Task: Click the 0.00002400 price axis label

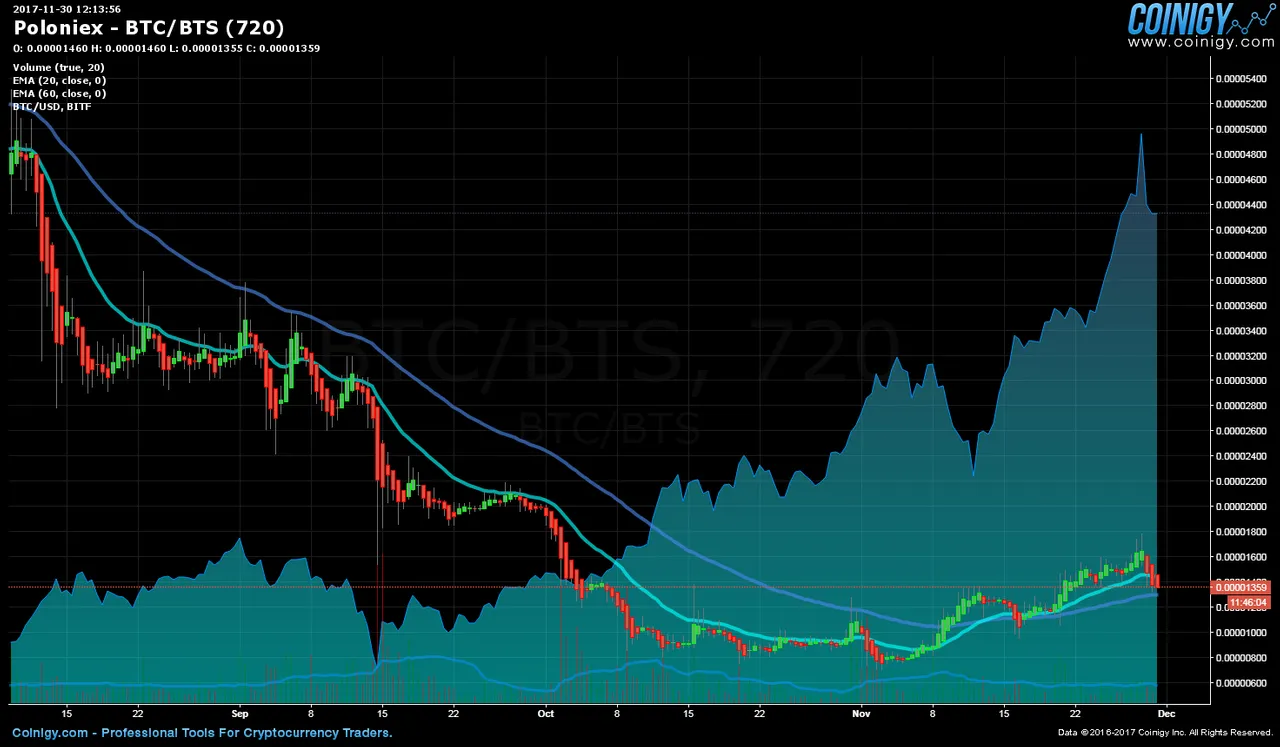Action: click(x=1240, y=456)
